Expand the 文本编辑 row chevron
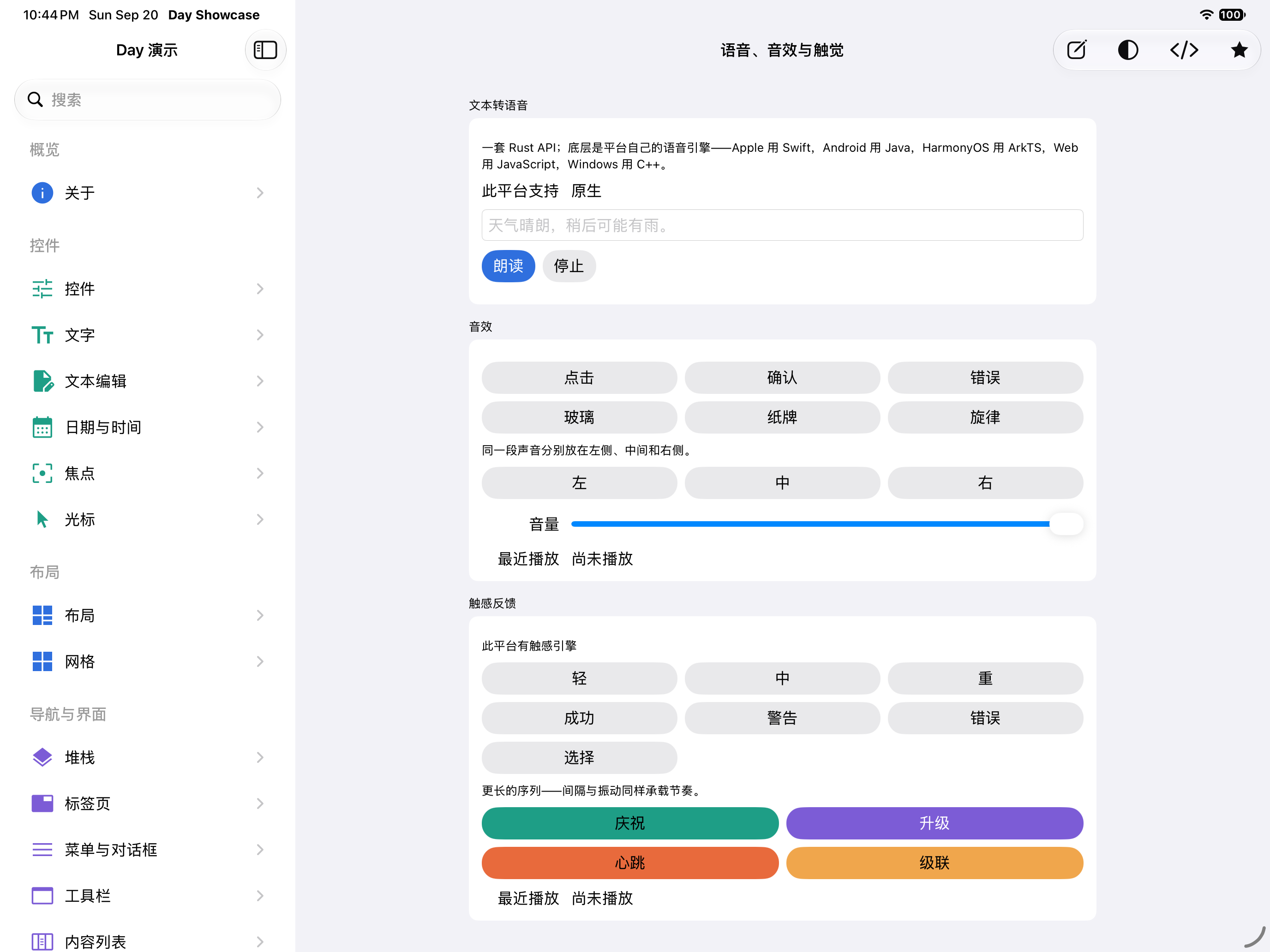1270x952 pixels. [x=260, y=381]
